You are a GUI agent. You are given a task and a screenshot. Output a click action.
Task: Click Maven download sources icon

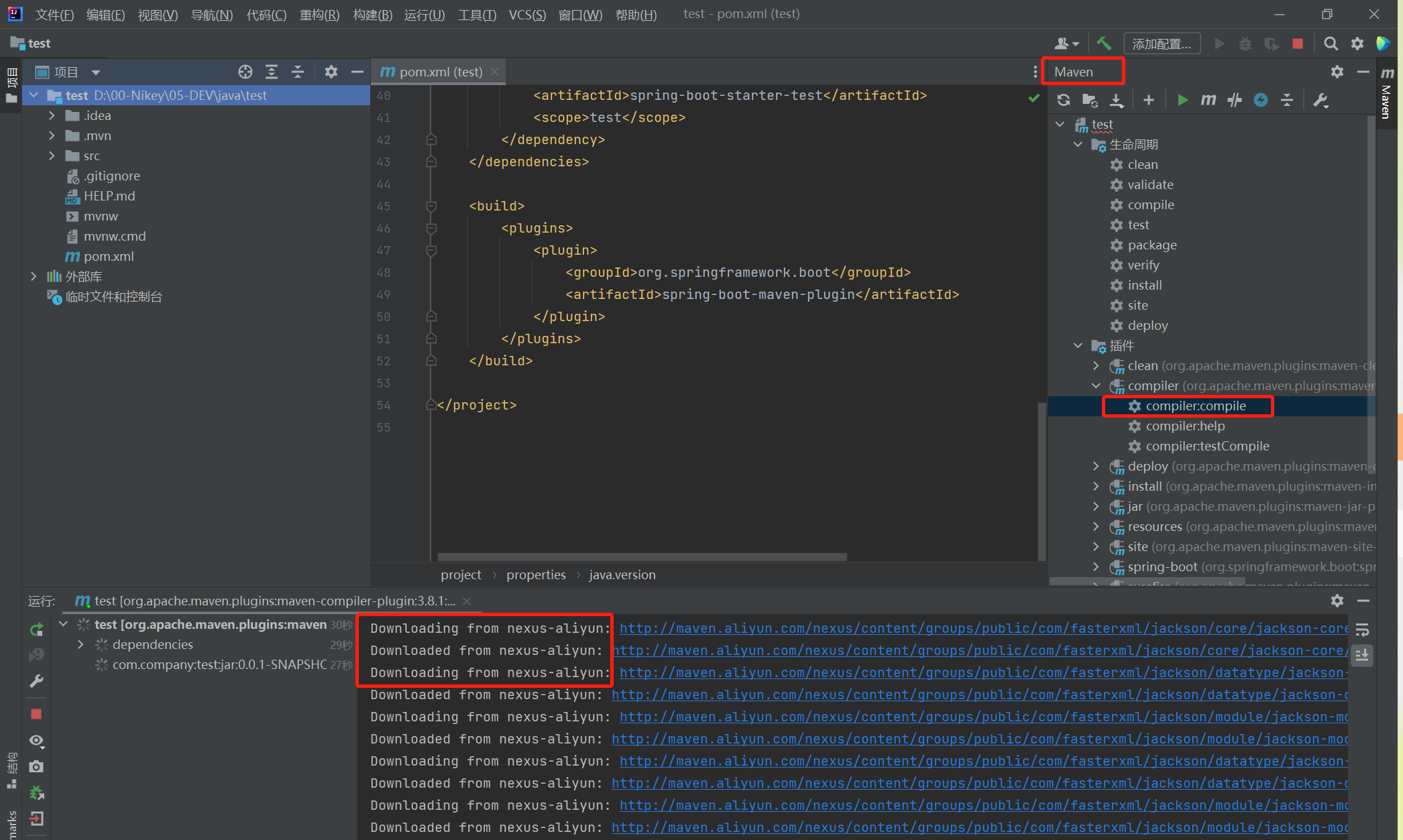point(1117,100)
